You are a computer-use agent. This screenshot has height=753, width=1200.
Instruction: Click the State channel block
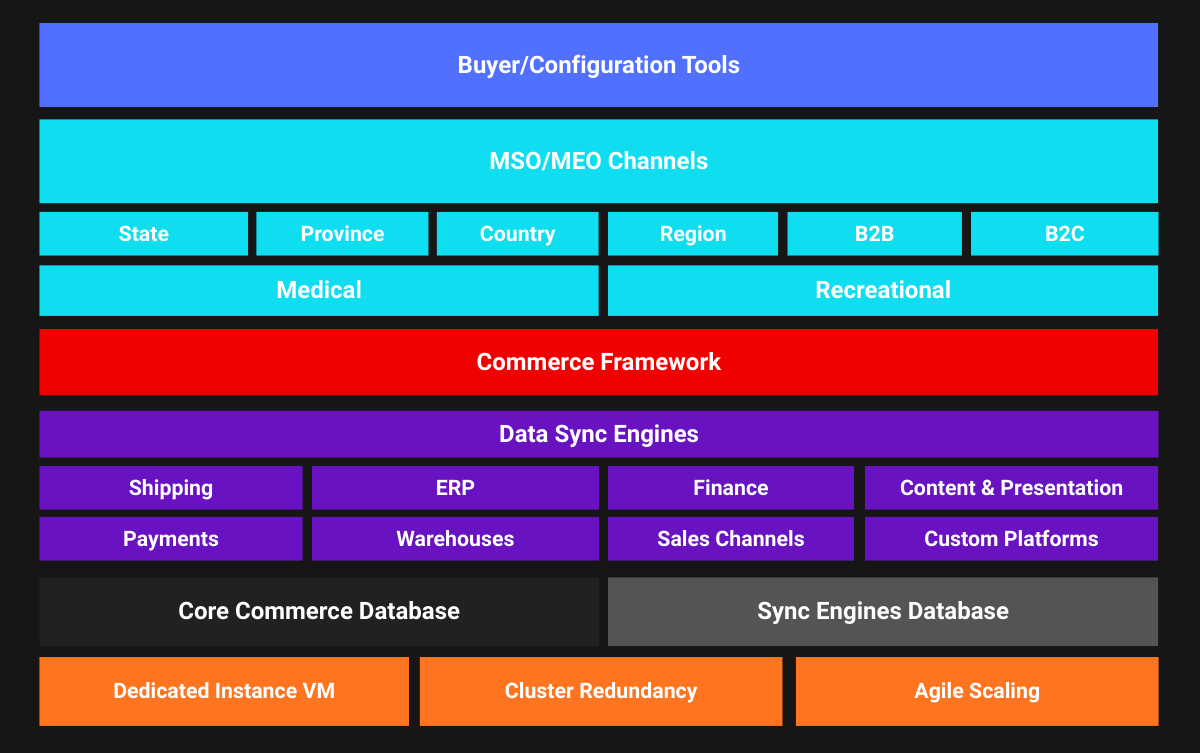143,233
